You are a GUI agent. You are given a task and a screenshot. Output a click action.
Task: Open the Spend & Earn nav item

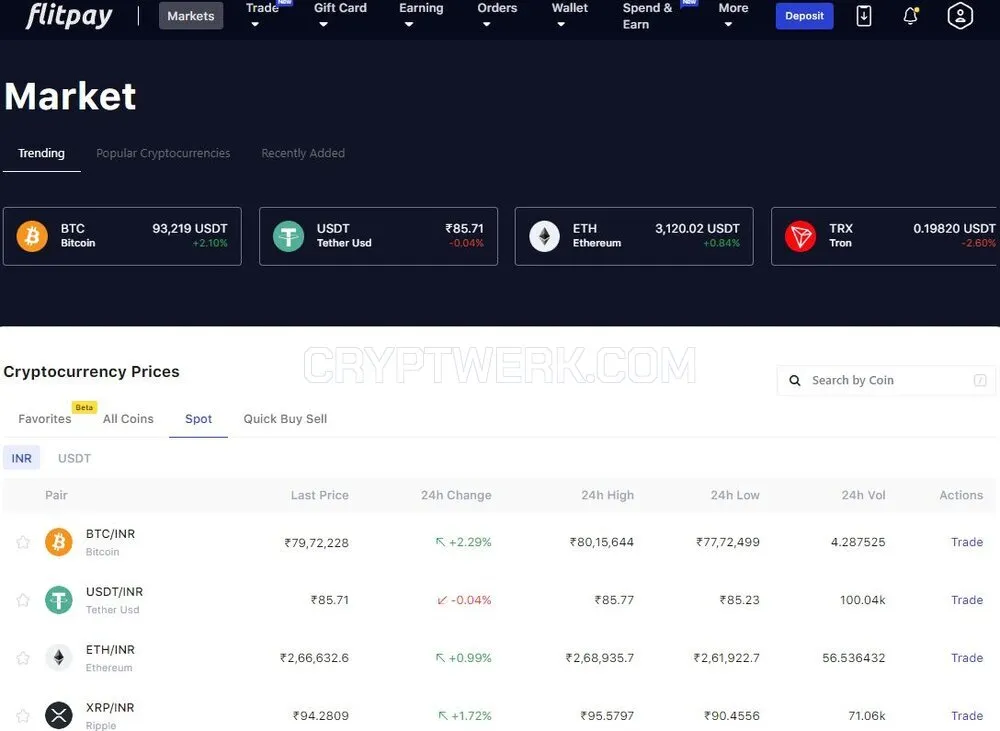click(x=647, y=16)
